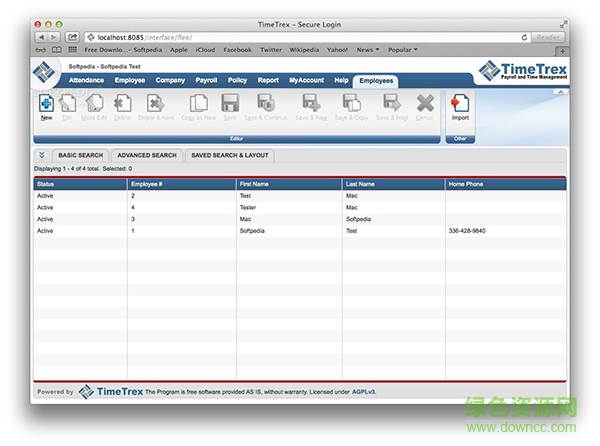Click the TimeTrex diamond logo at top left
This screenshot has width=600, height=446.
44,72
